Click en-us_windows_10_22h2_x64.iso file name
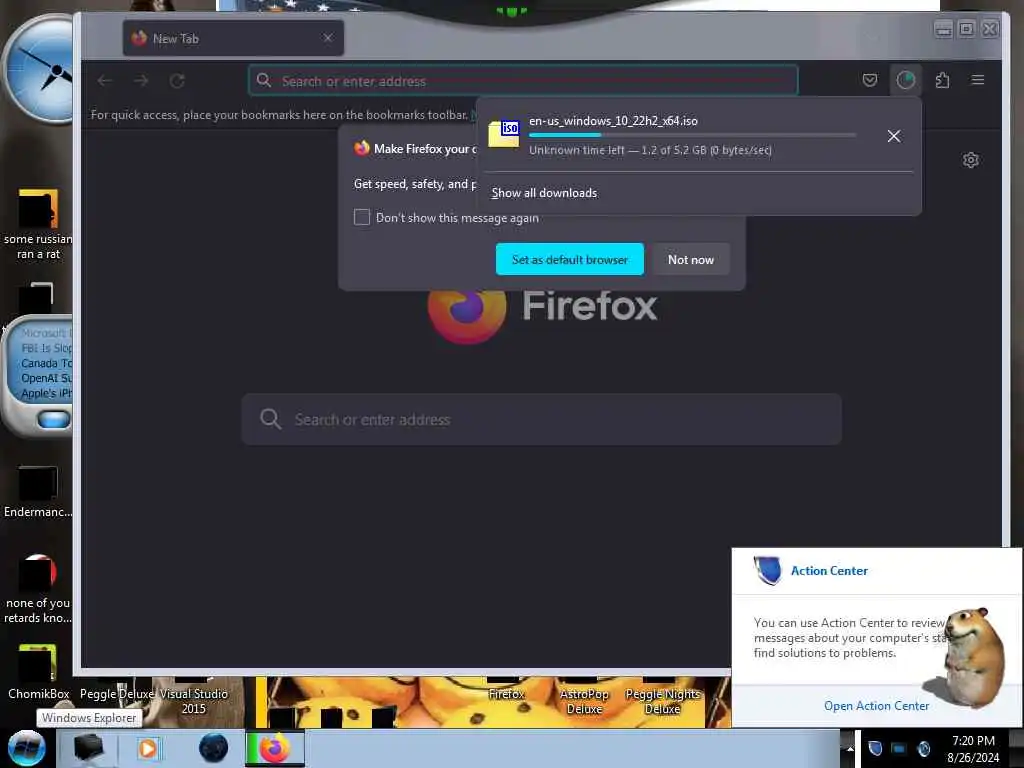Image resolution: width=1024 pixels, height=768 pixels. [x=613, y=121]
